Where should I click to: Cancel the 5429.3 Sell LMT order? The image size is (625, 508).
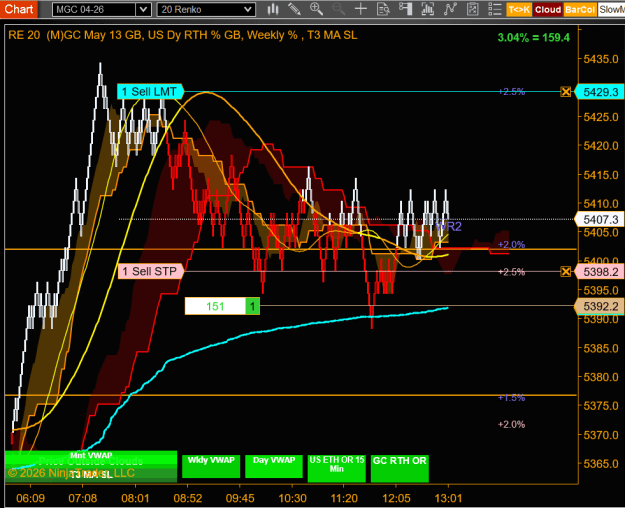pos(566,92)
